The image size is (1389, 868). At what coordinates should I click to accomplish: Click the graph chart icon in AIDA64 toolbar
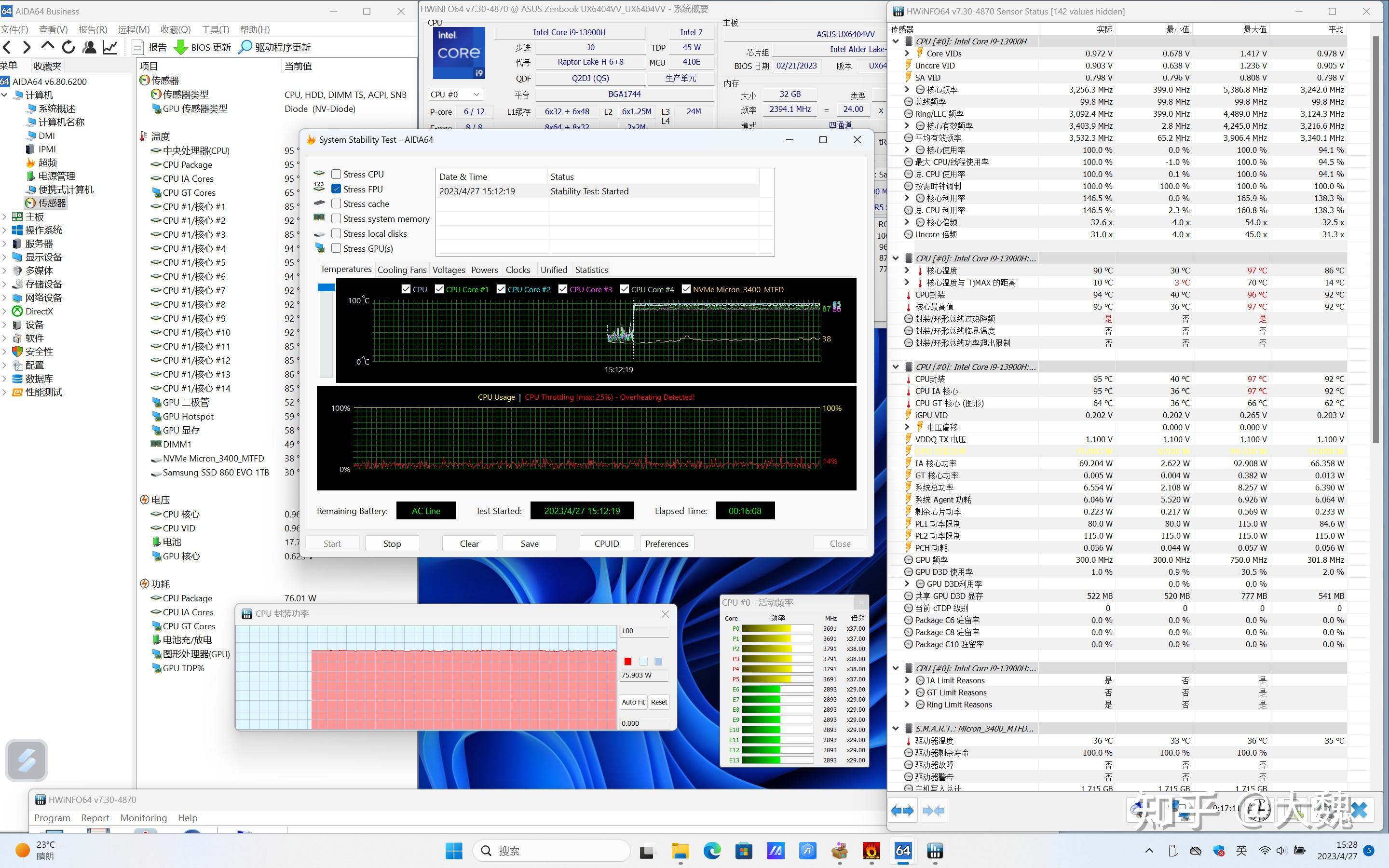click(110, 47)
